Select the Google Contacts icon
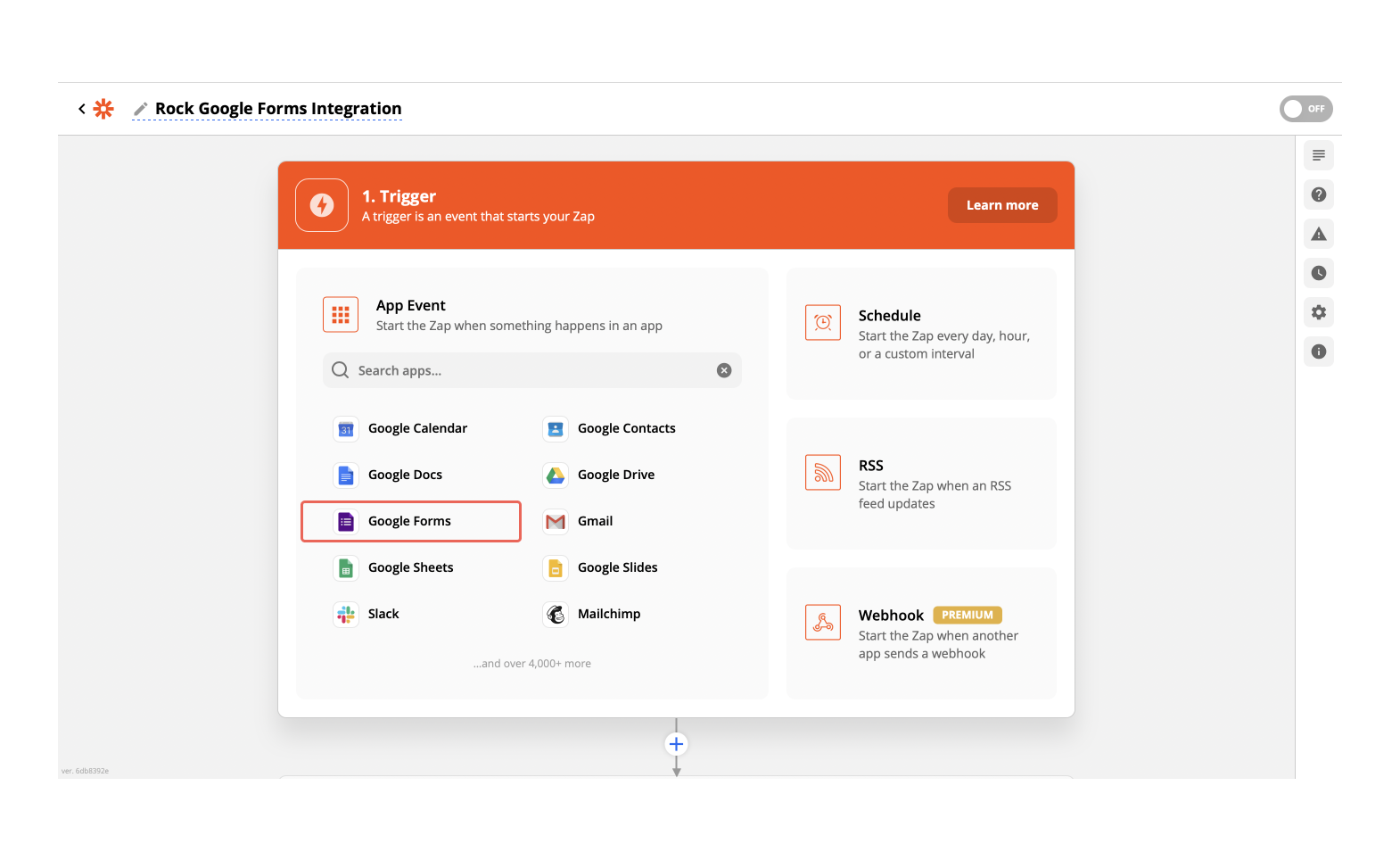 click(556, 429)
